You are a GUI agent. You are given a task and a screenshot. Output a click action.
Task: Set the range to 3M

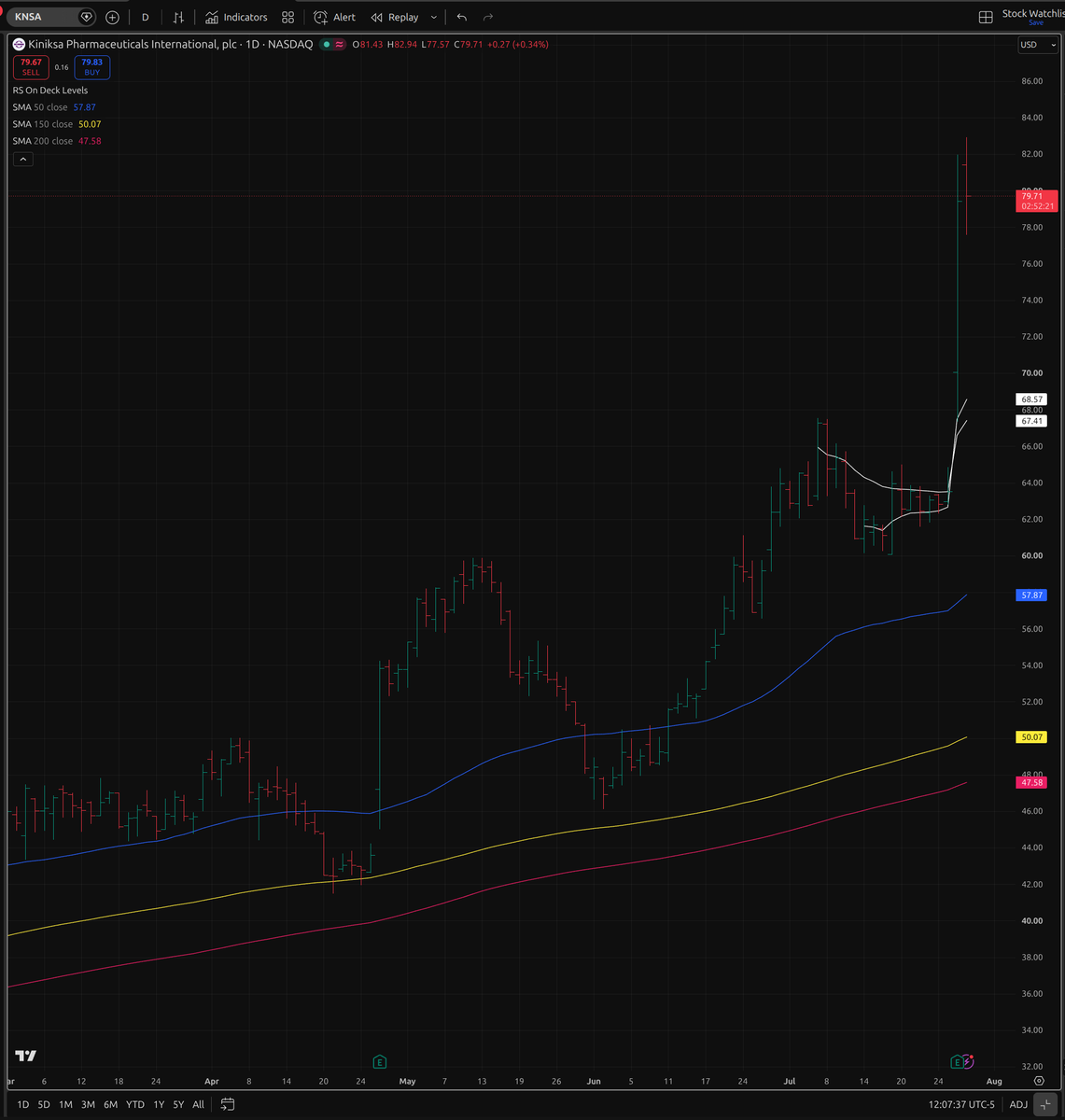click(x=88, y=1104)
